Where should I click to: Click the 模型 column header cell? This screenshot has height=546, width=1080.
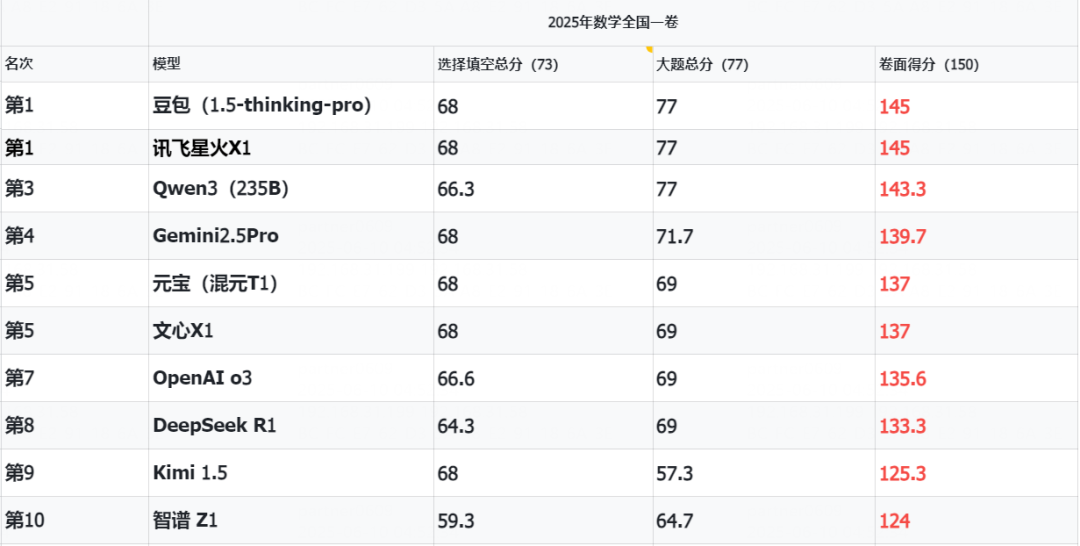pyautogui.click(x=291, y=64)
